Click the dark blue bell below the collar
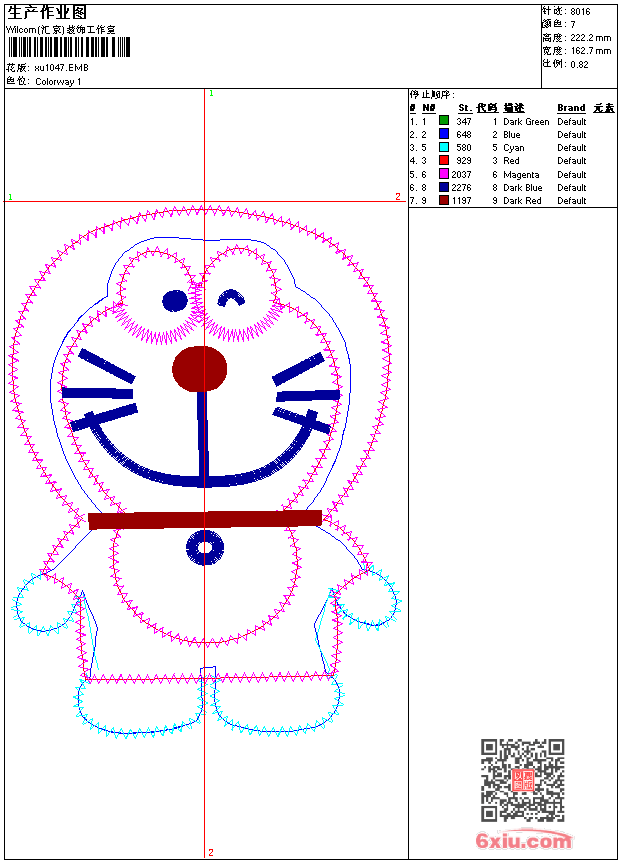 pyautogui.click(x=205, y=547)
